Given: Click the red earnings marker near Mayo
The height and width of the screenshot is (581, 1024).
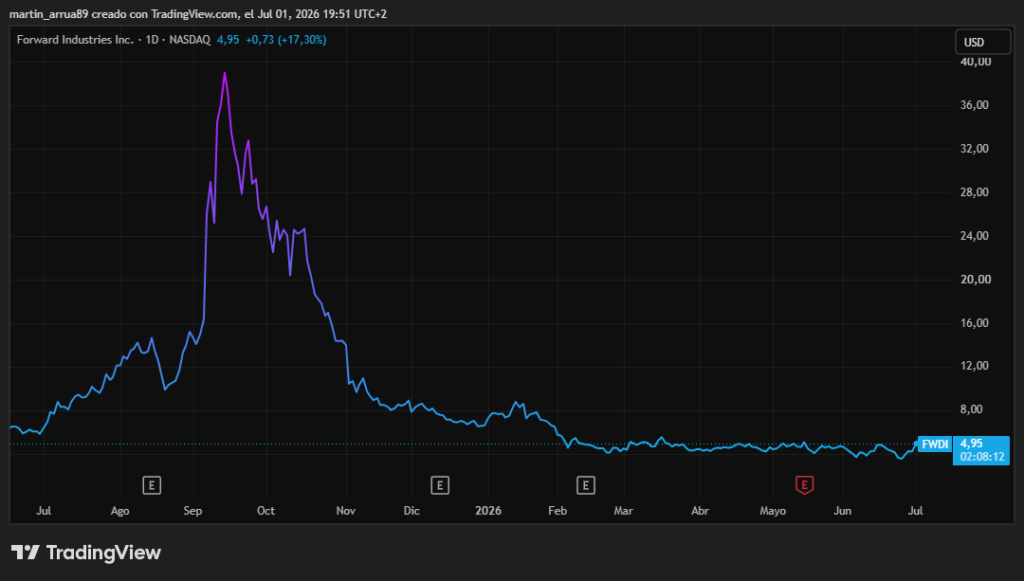Looking at the screenshot, I should coord(805,485).
